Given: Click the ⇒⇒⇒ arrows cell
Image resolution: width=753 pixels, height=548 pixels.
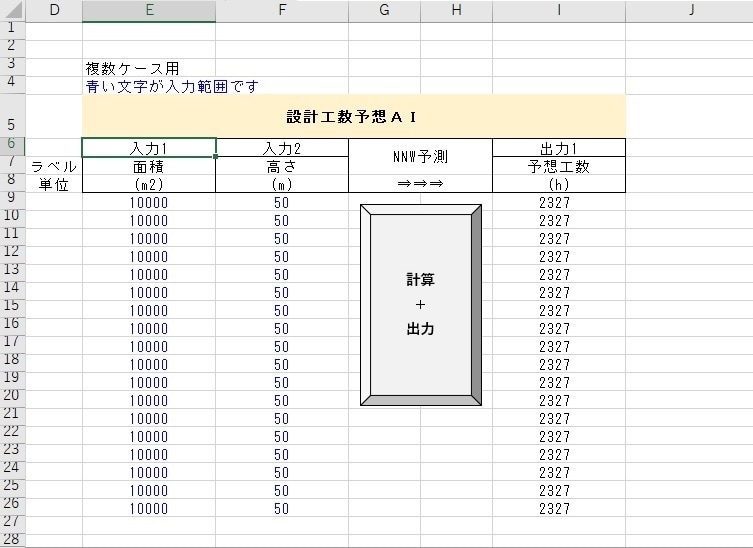Looking at the screenshot, I should 421,184.
